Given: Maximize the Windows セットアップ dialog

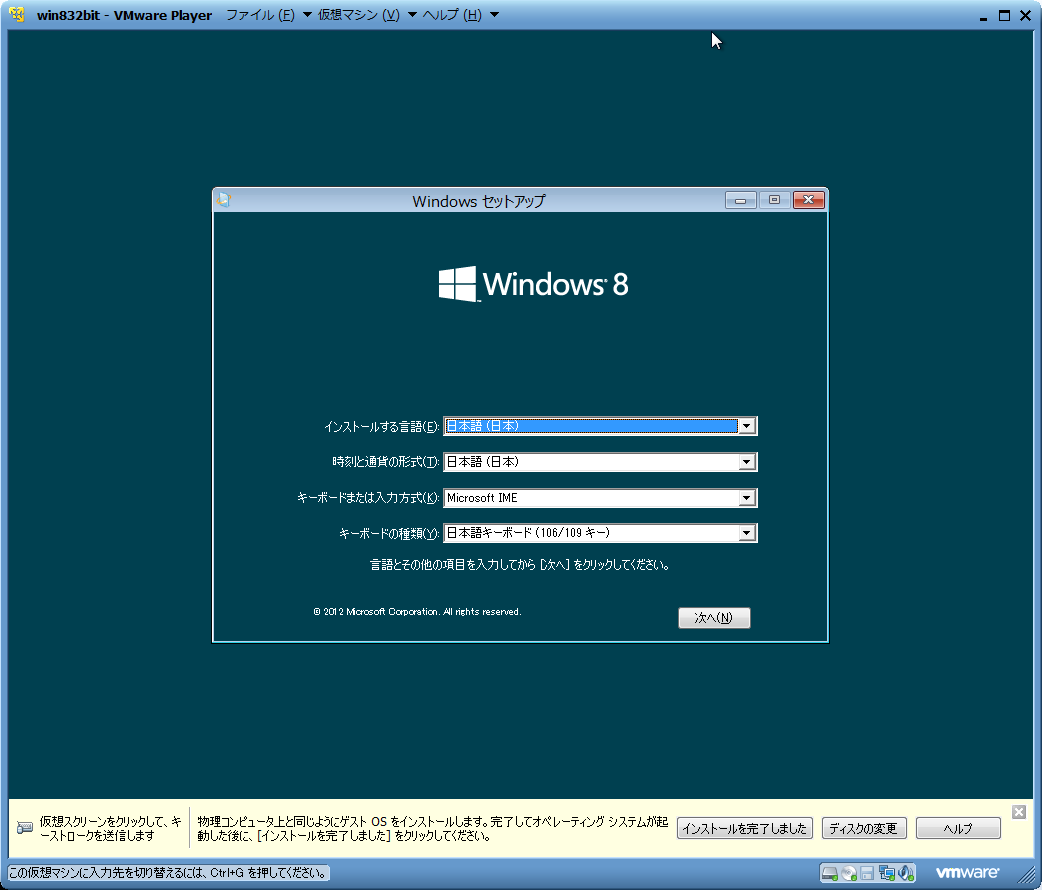Looking at the screenshot, I should pyautogui.click(x=774, y=200).
